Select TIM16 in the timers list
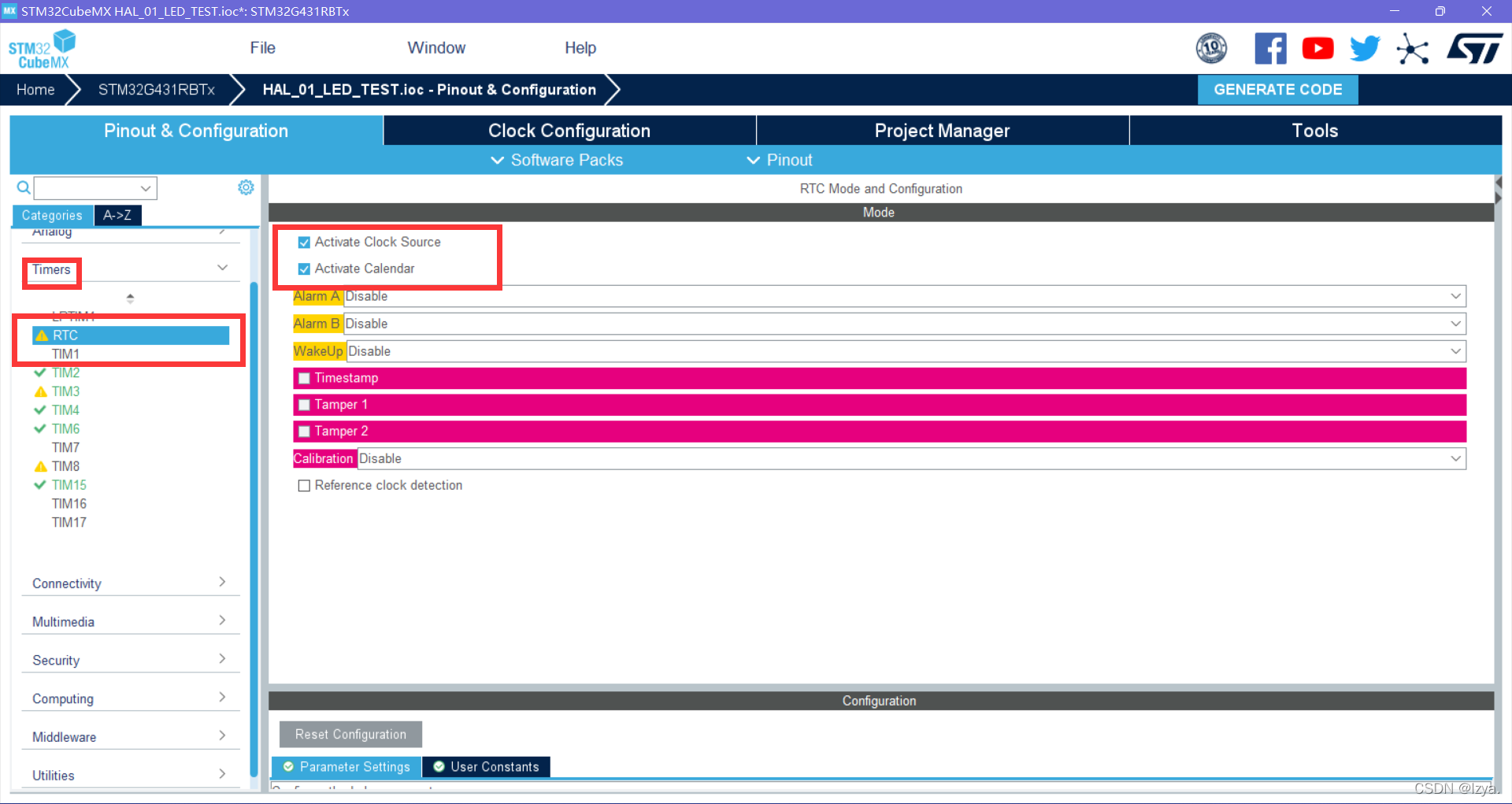The height and width of the screenshot is (804, 1512). (x=69, y=504)
